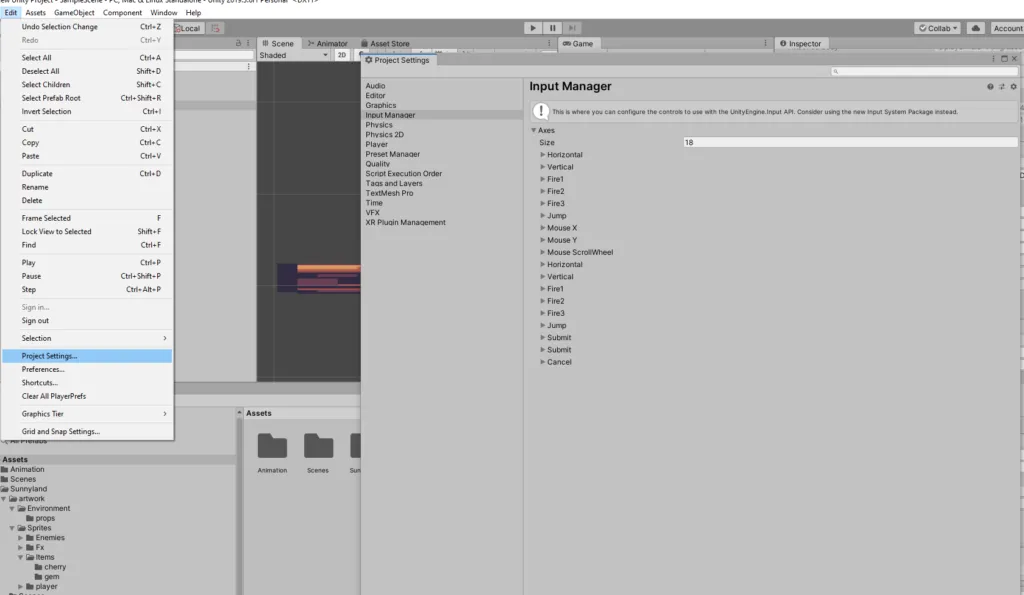The width and height of the screenshot is (1024, 595).
Task: Collapse the Axes foldout
Action: pos(534,131)
